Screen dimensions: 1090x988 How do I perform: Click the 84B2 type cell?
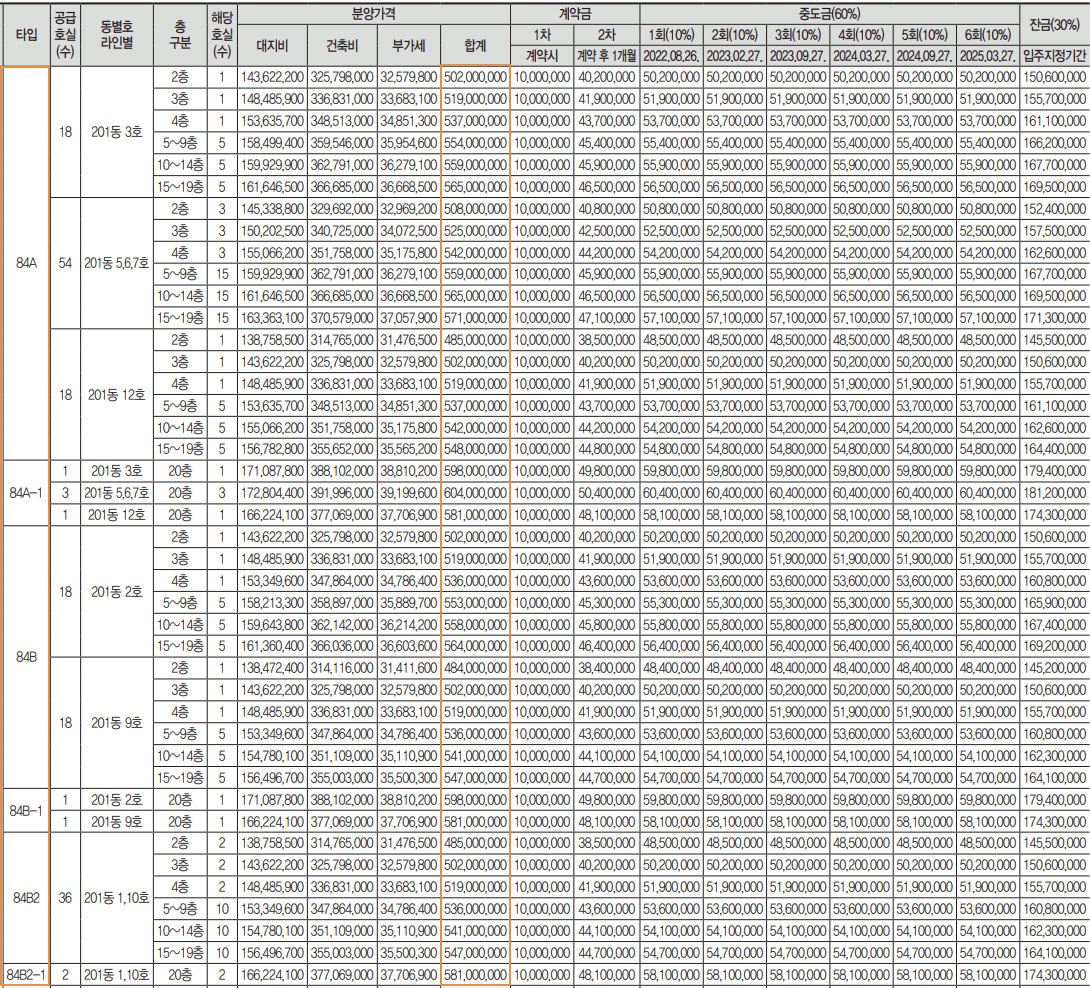tap(26, 898)
